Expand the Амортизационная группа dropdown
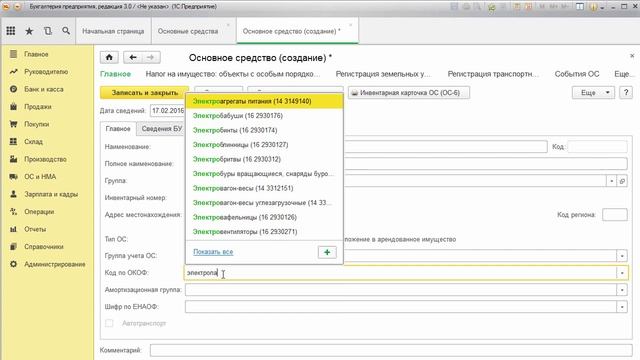The image size is (640, 360). pyautogui.click(x=622, y=290)
